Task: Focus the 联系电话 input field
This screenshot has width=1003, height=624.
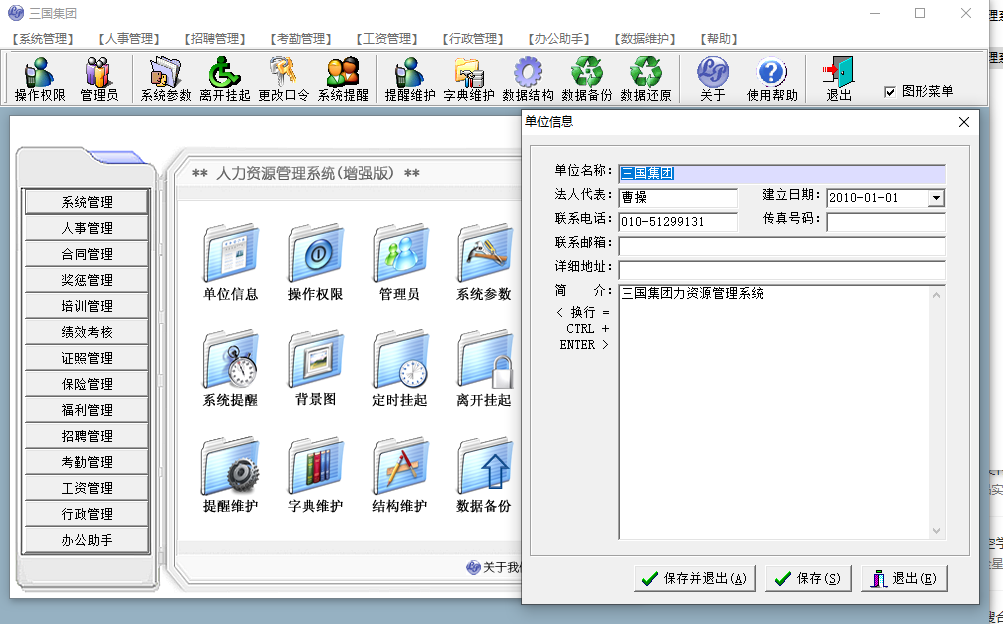Action: [678, 222]
